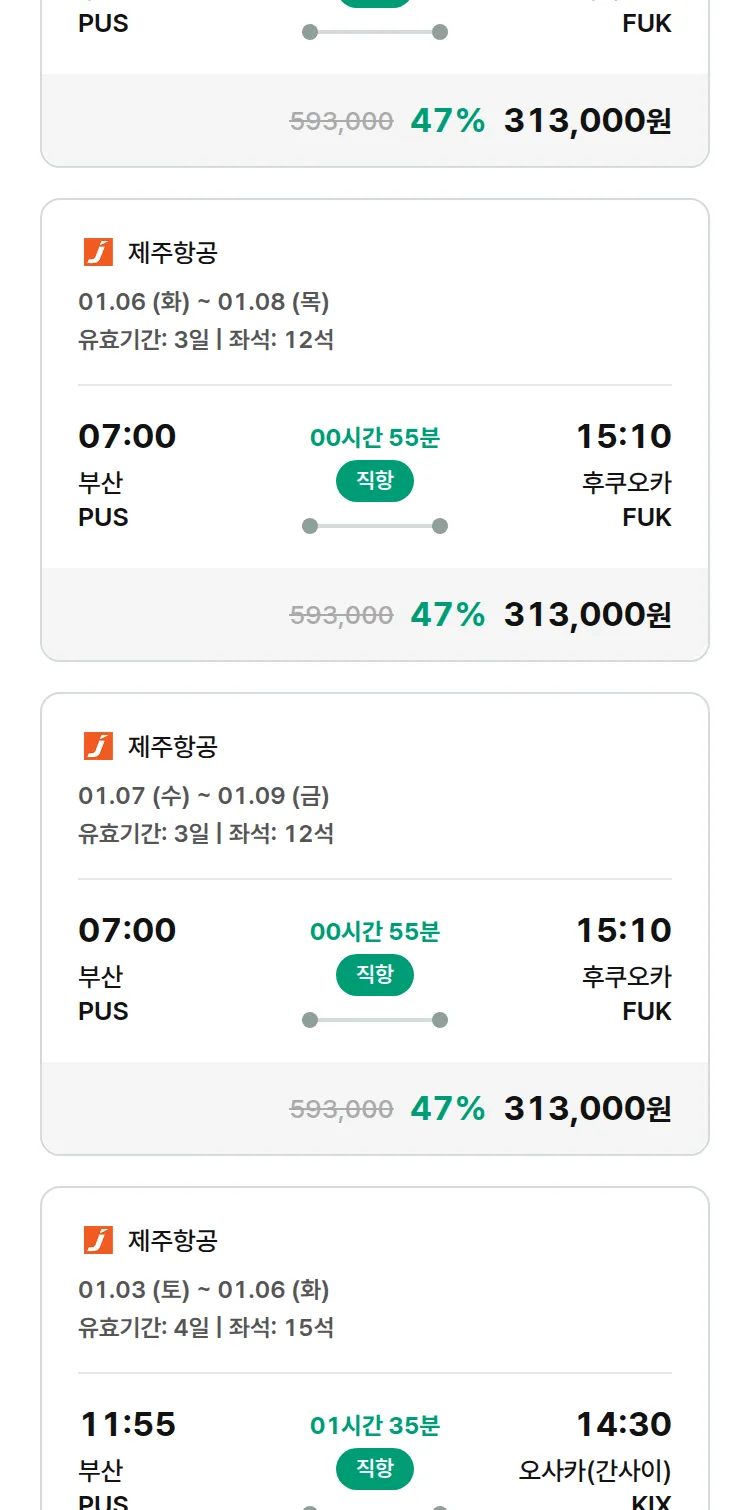Click the 유효기간: 4일 | 좌석: 15석 info
The width and height of the screenshot is (750, 1510).
tap(206, 1328)
